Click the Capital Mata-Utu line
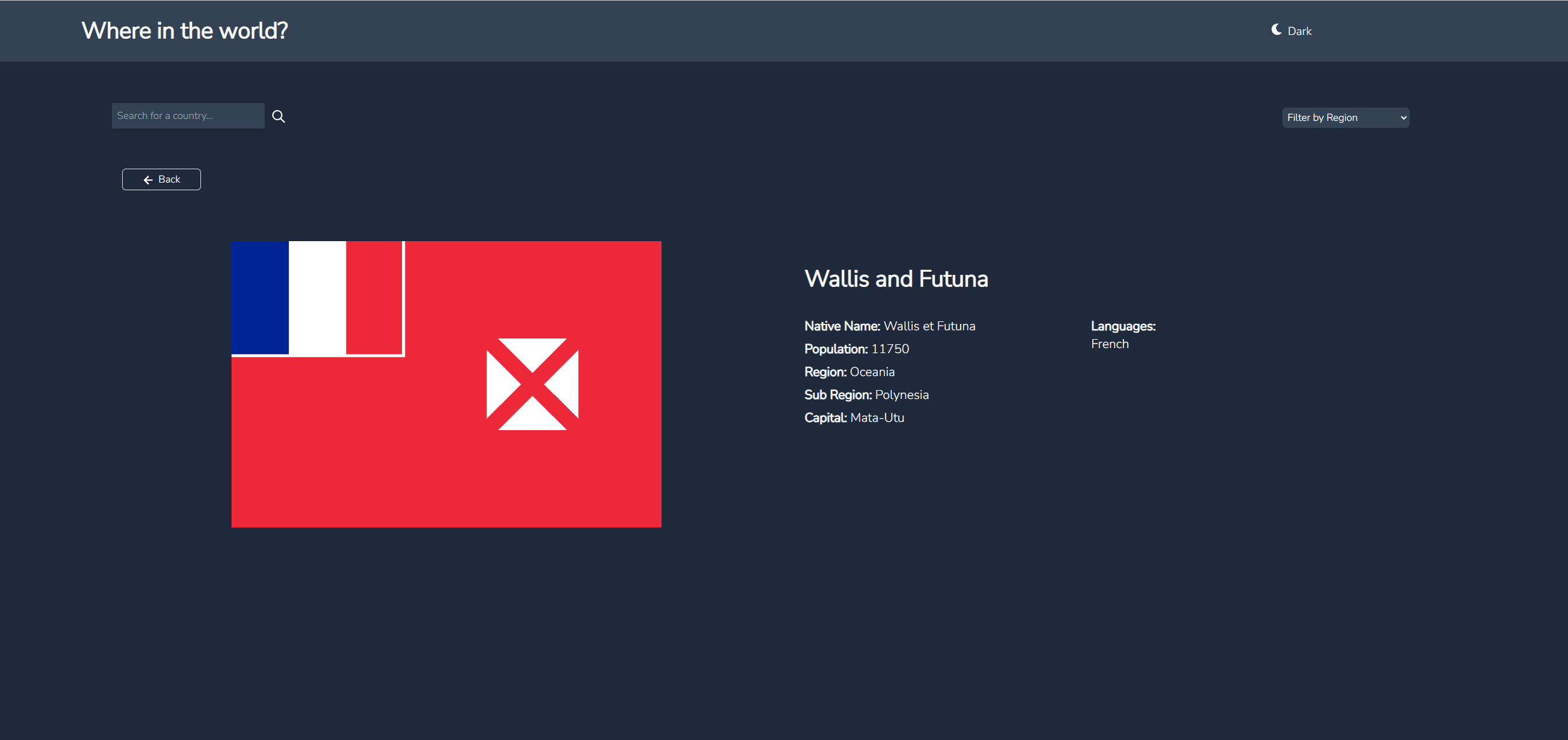Viewport: 1568px width, 740px height. (x=854, y=418)
